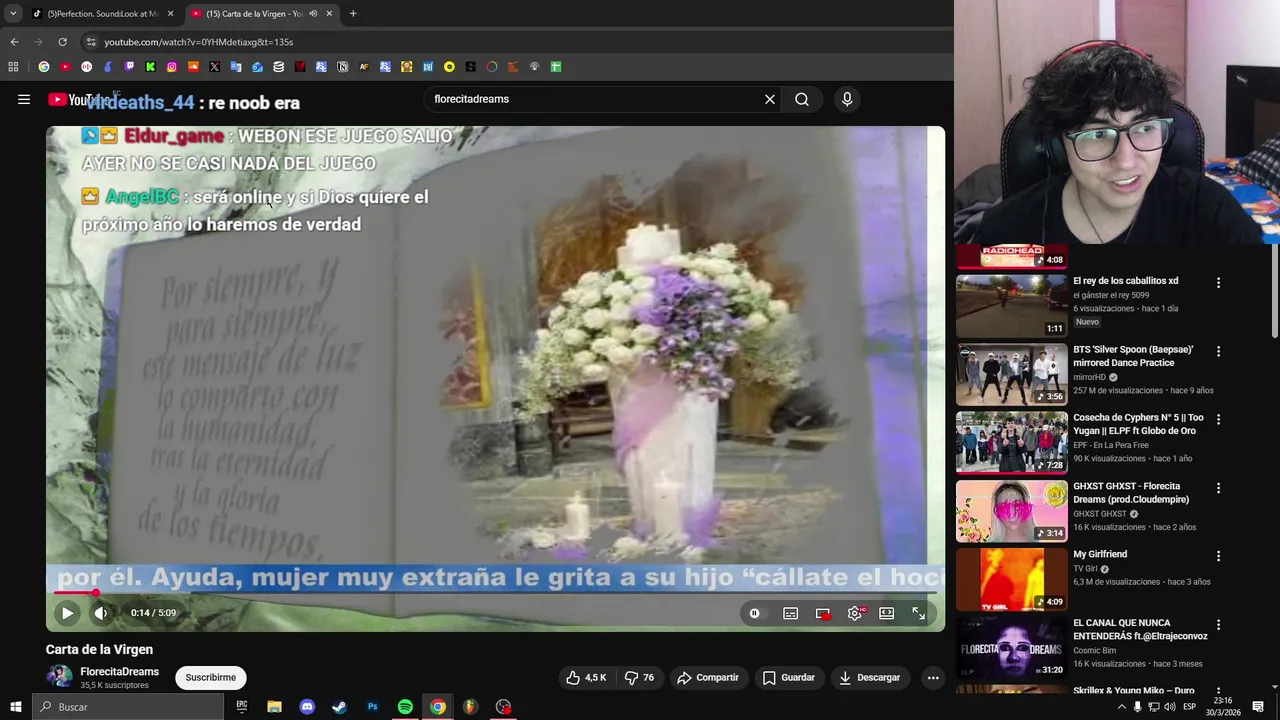The height and width of the screenshot is (720, 1280).
Task: Open the Twitch bookmark
Action: tap(129, 67)
